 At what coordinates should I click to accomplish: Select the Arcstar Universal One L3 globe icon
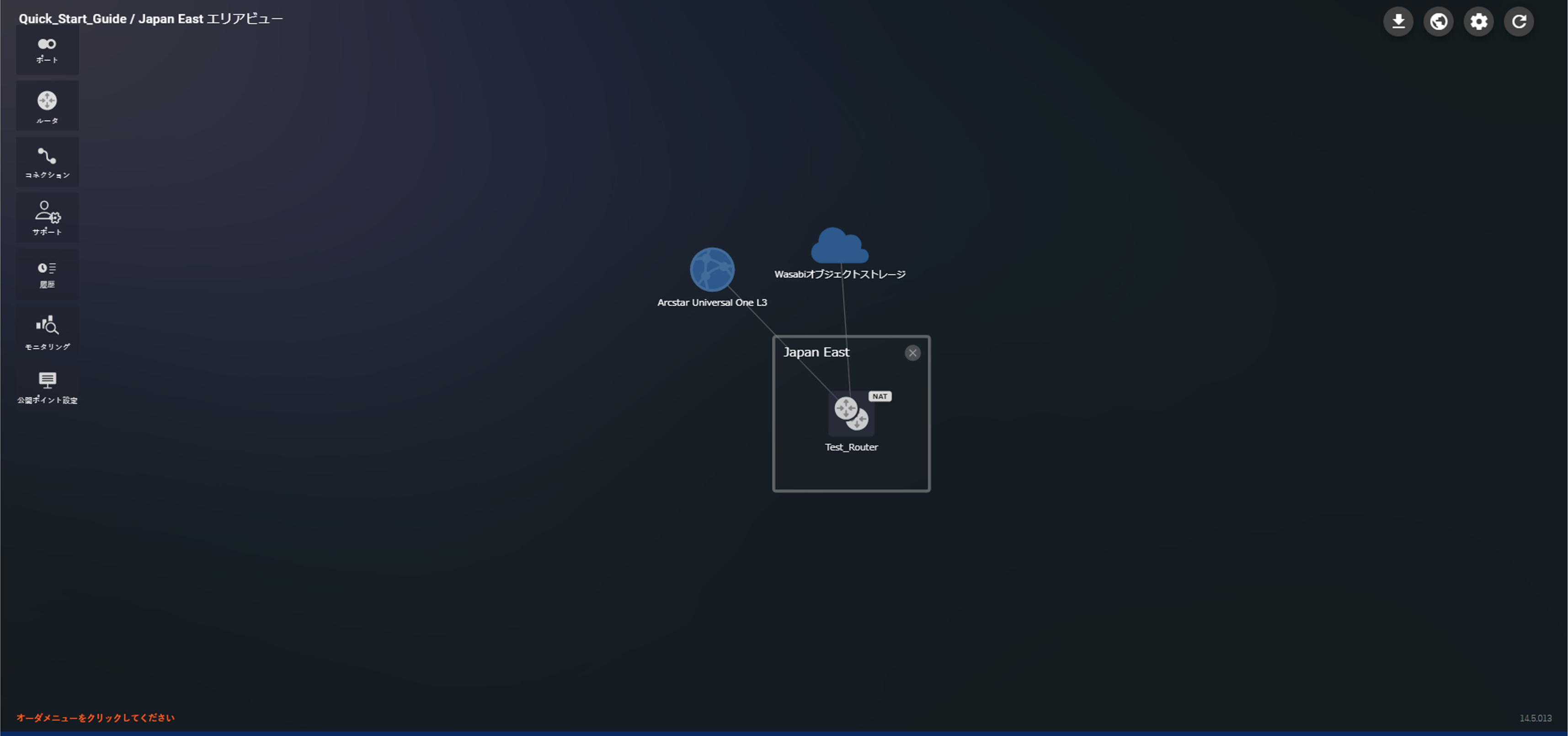(712, 270)
